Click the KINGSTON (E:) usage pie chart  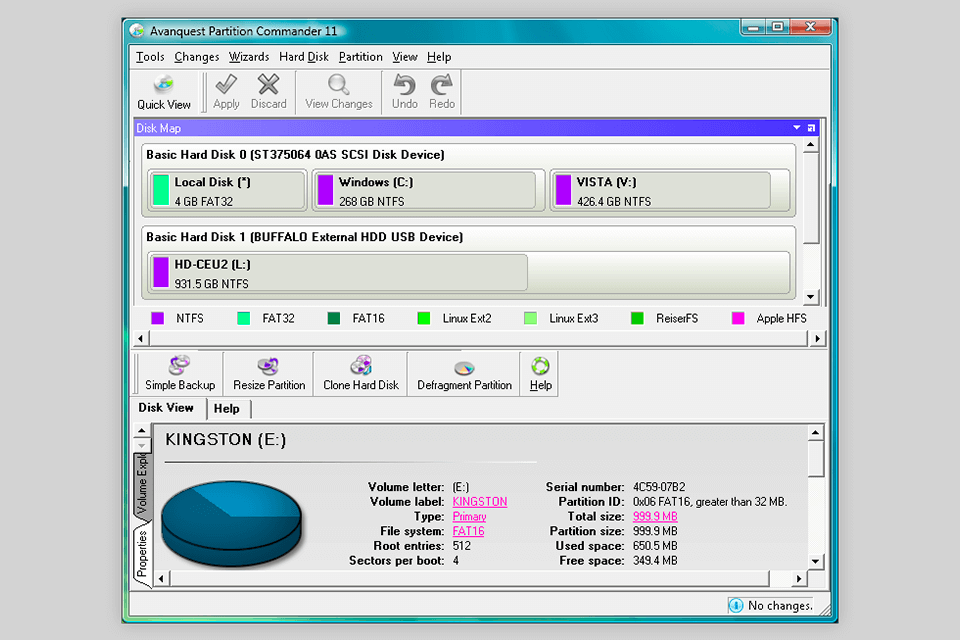pyautogui.click(x=231, y=522)
